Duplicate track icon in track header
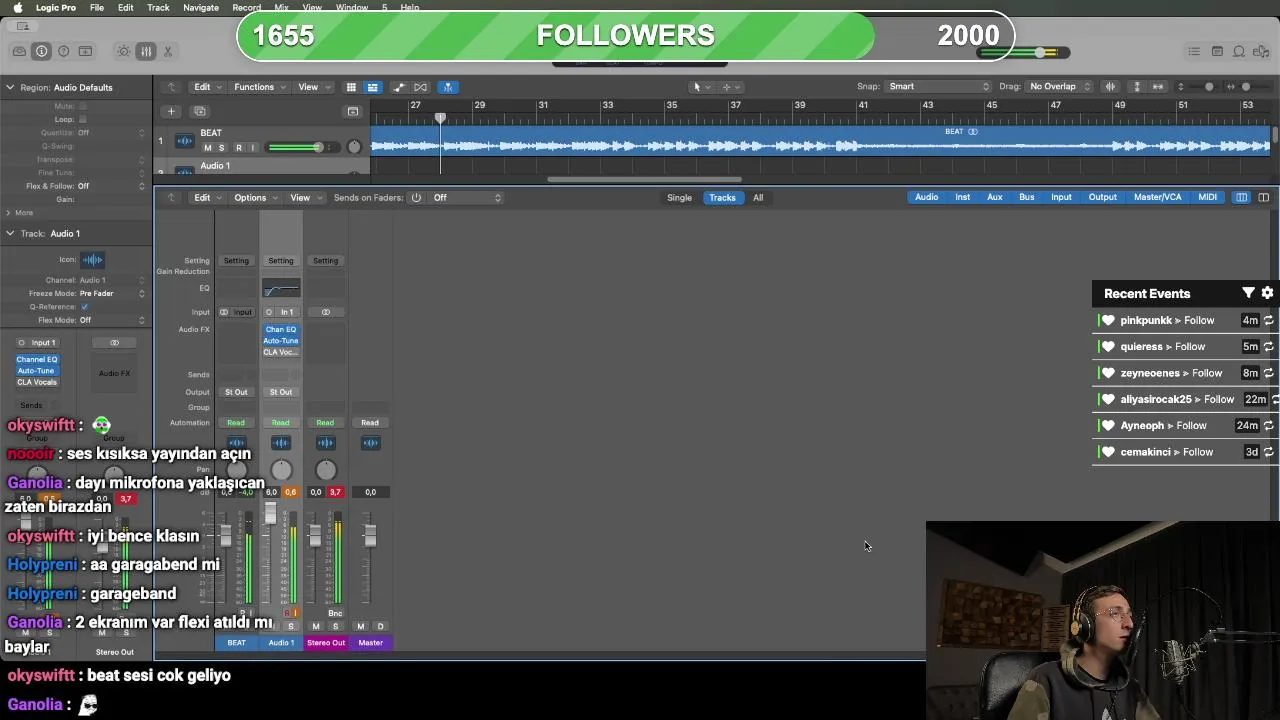Image resolution: width=1280 pixels, height=720 pixels. [200, 111]
